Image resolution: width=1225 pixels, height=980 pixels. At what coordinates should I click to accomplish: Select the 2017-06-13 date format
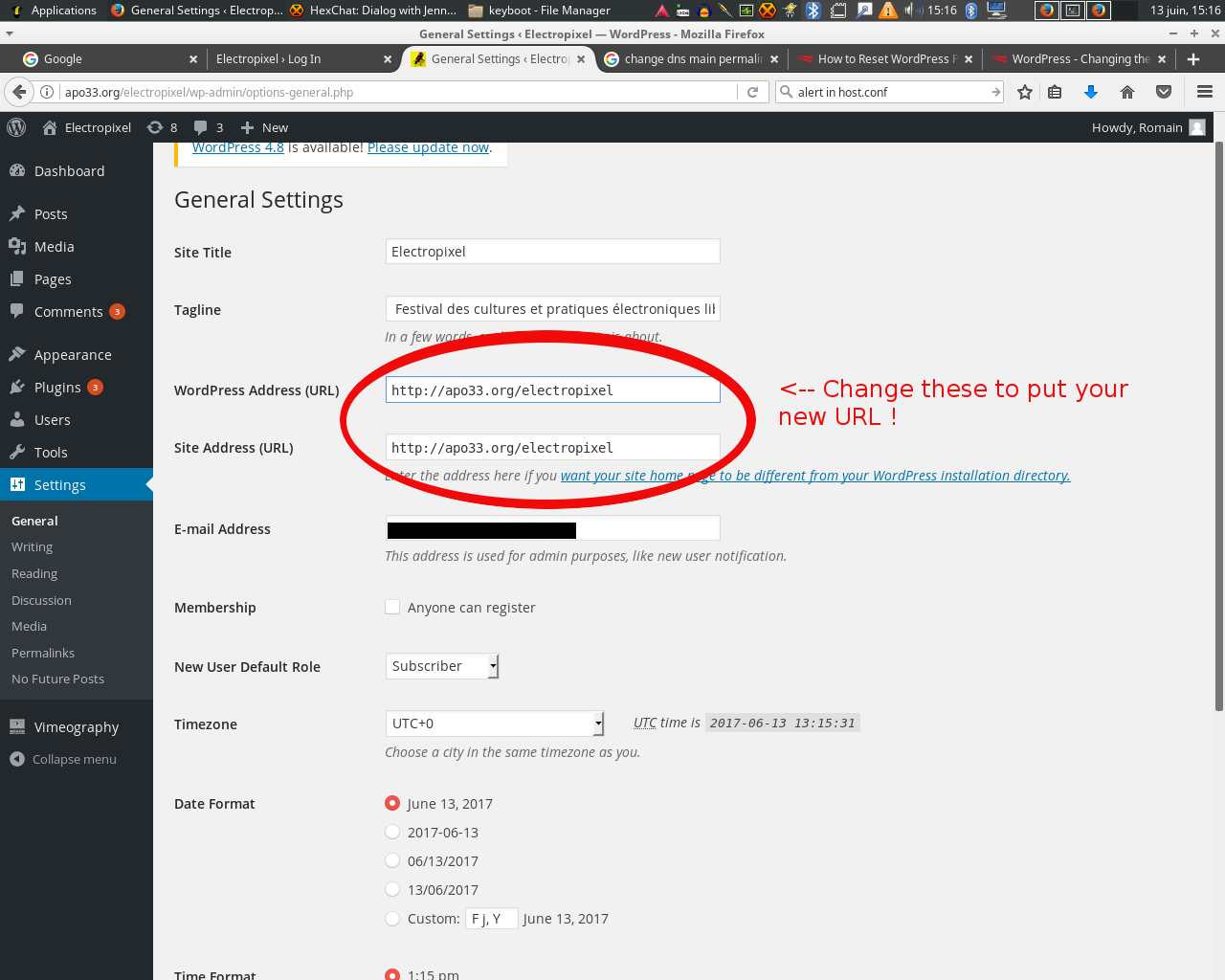[392, 832]
